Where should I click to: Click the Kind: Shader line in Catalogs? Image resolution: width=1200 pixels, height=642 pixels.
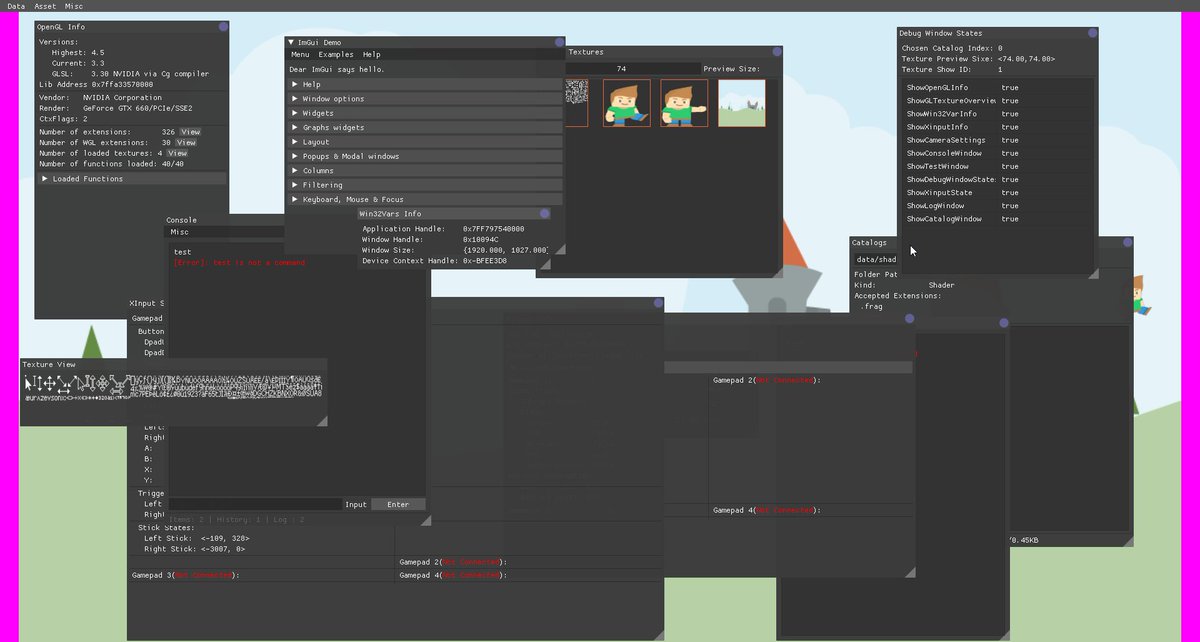pos(904,285)
